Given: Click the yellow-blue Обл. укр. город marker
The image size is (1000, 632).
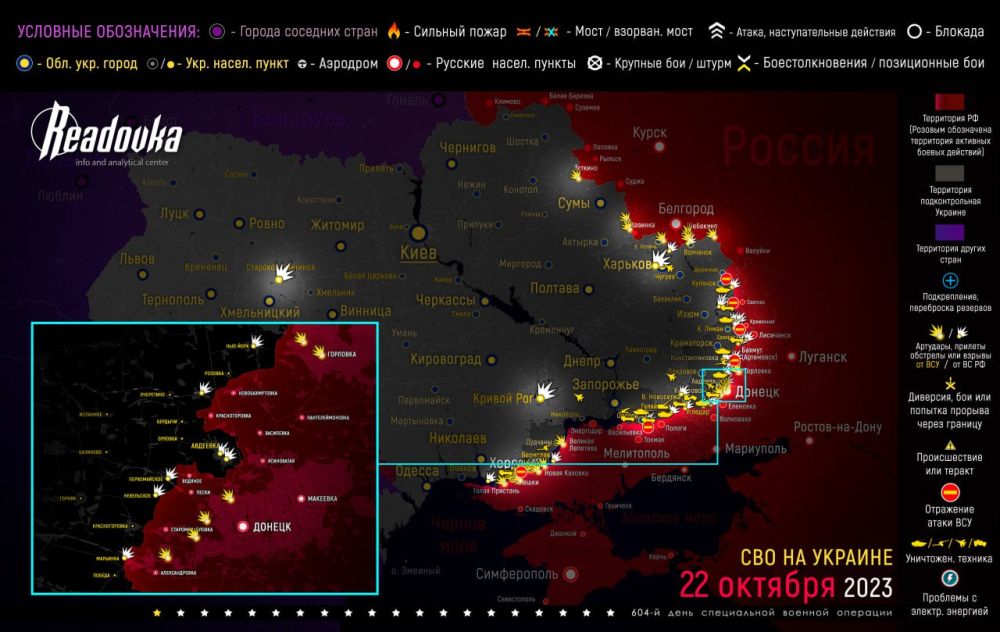Looking at the screenshot, I should [22, 63].
